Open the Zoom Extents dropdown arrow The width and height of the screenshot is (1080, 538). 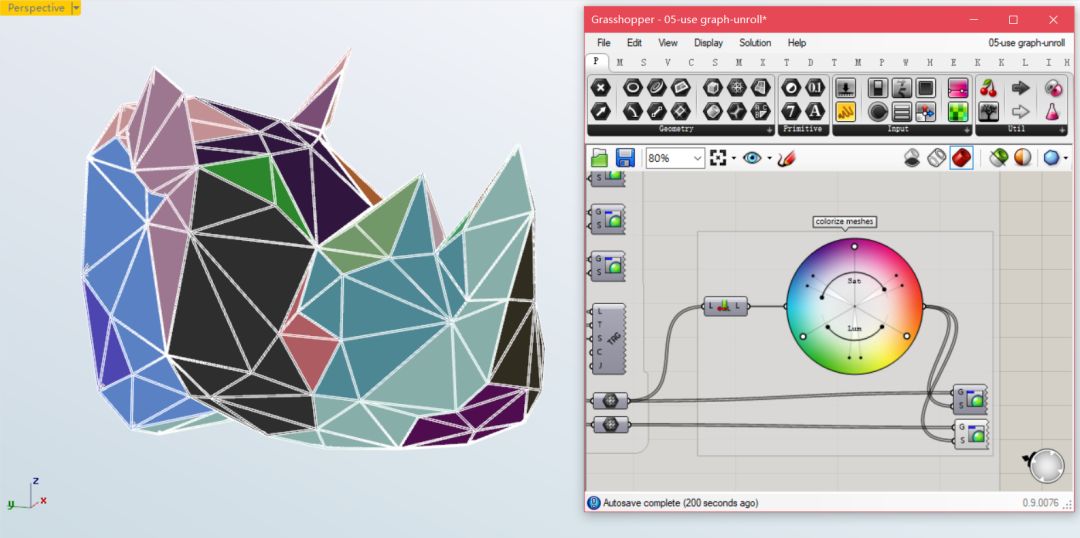[x=734, y=158]
